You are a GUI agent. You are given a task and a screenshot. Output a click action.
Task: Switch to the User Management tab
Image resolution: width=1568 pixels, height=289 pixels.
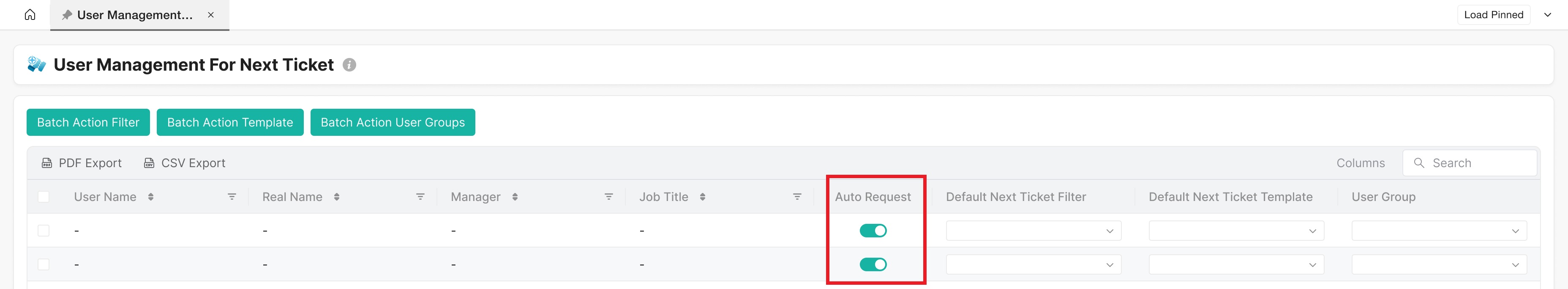[x=134, y=15]
